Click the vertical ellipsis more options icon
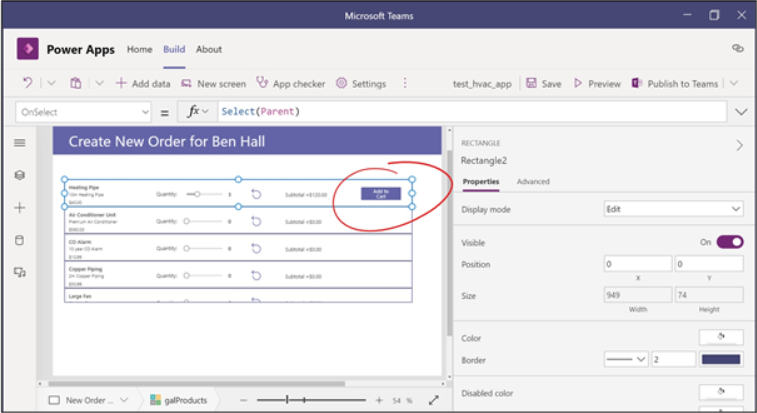The height and width of the screenshot is (413, 757). [405, 83]
